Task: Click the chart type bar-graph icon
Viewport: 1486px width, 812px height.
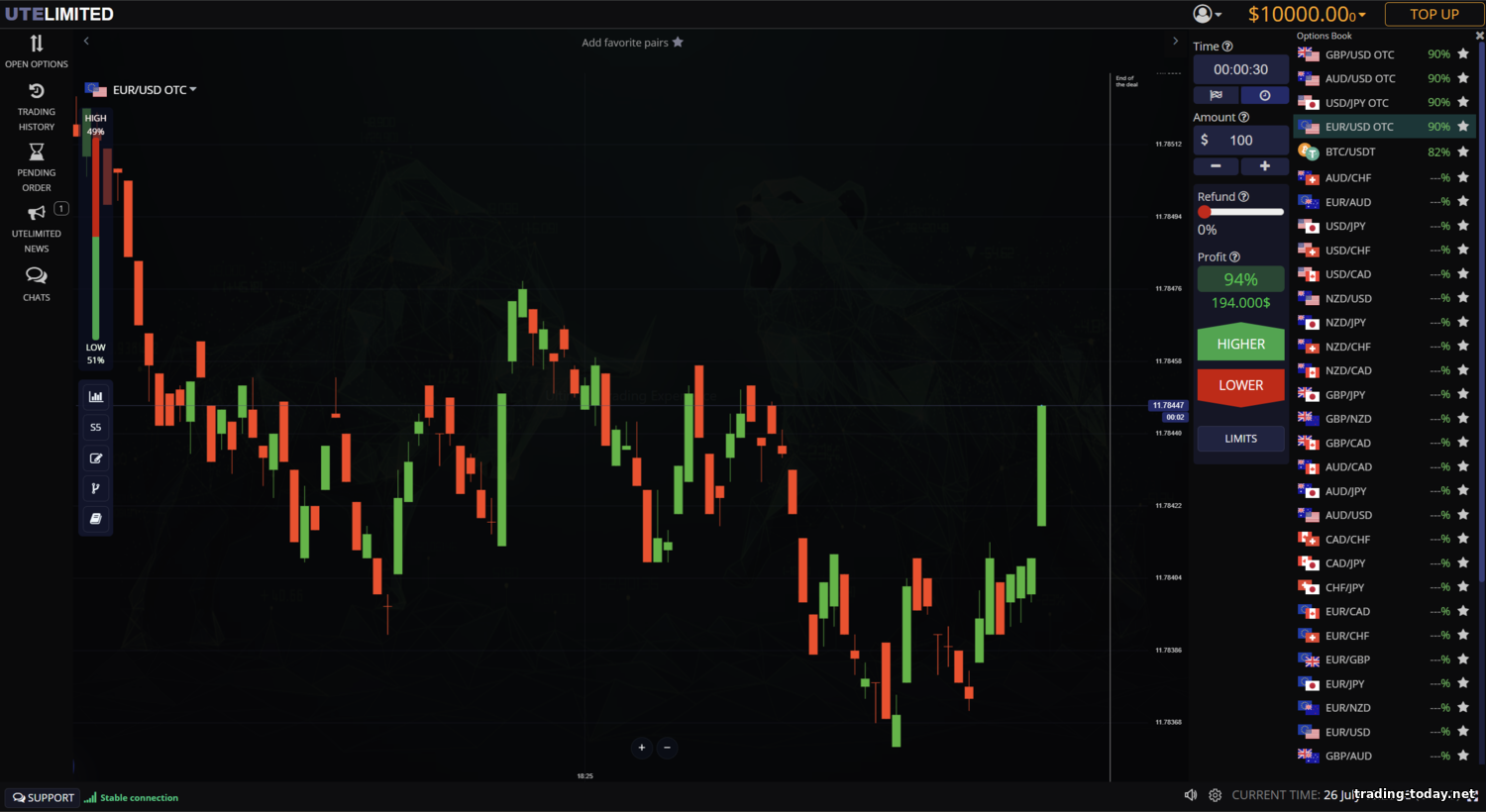Action: pyautogui.click(x=96, y=397)
